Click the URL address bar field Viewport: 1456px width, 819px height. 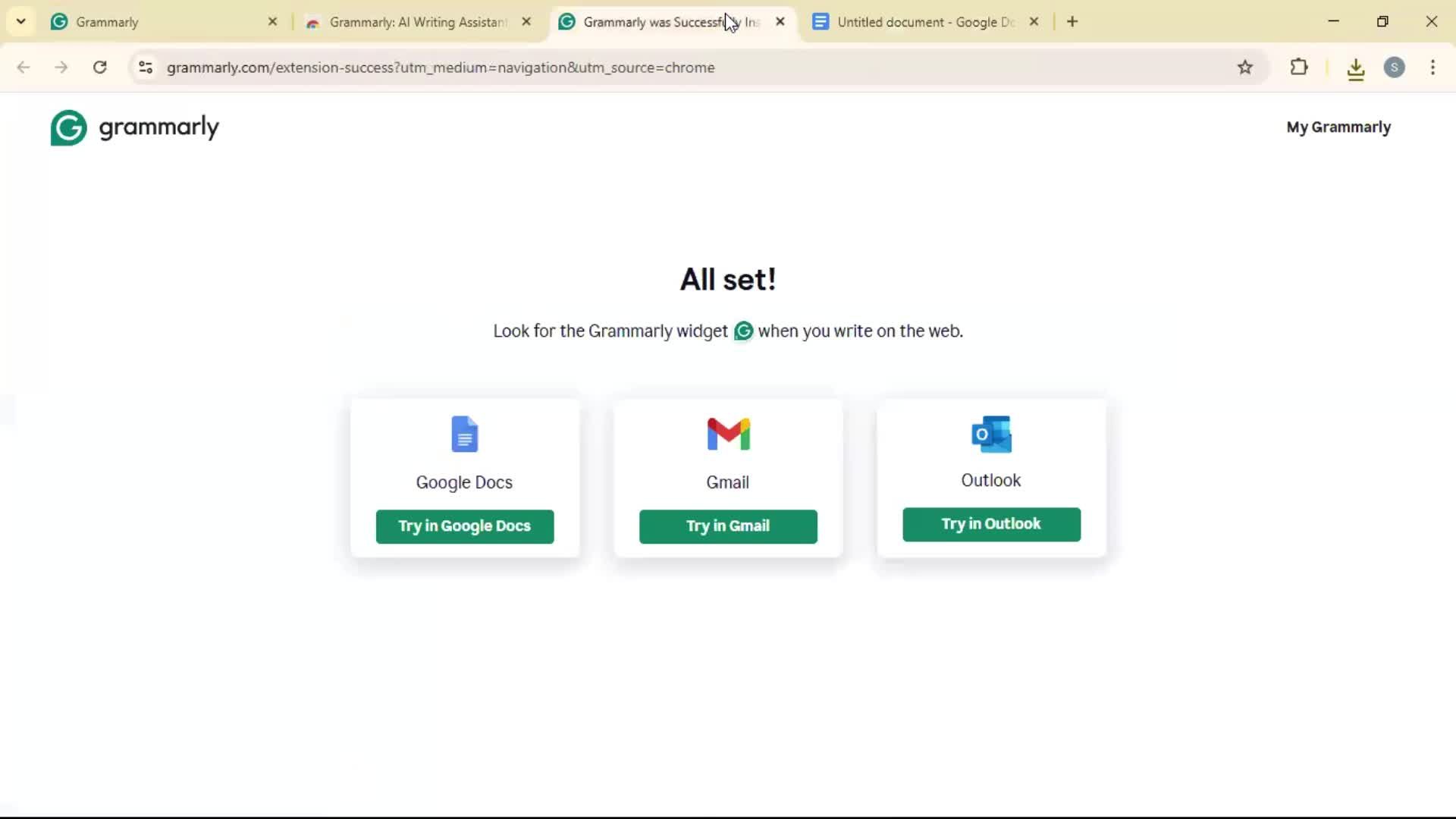[x=682, y=67]
